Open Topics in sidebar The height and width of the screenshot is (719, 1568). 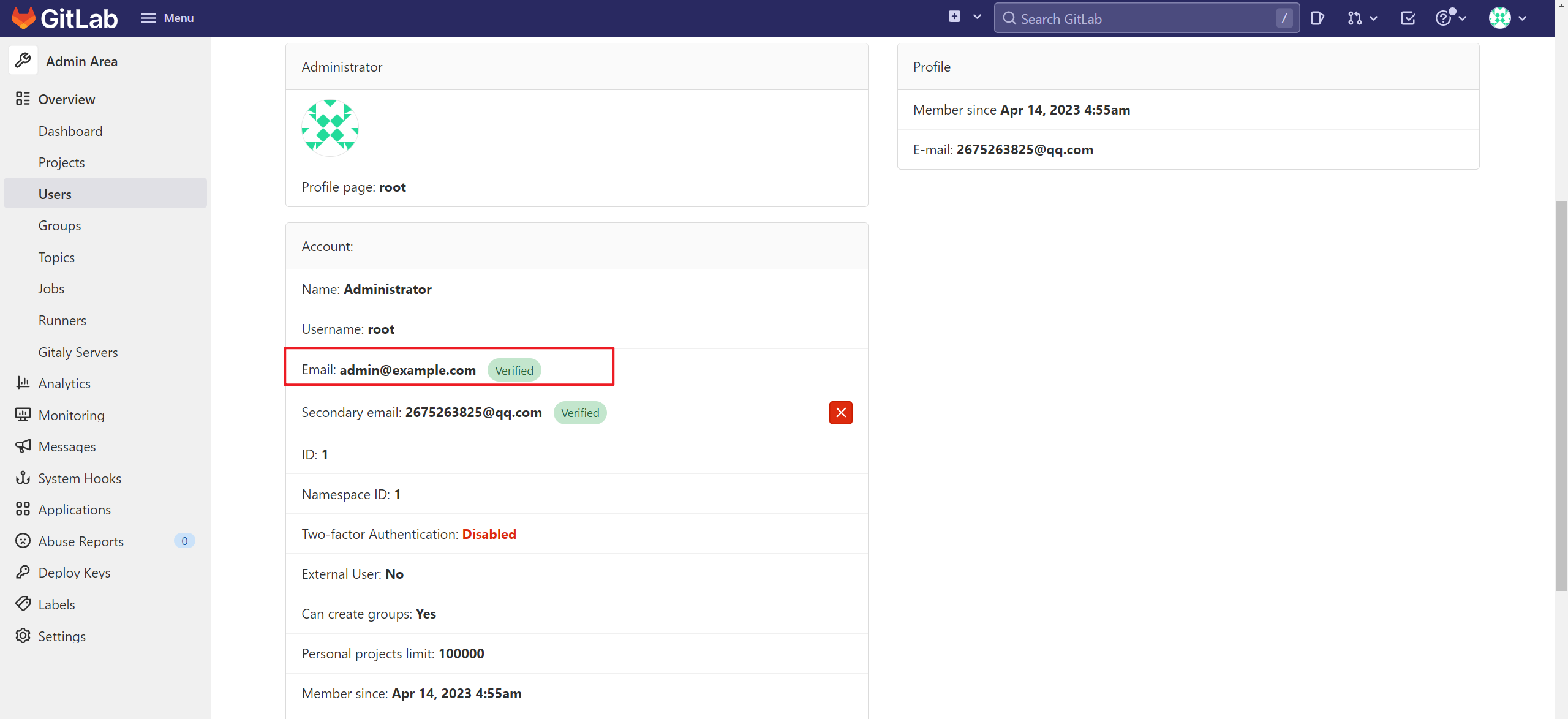click(56, 257)
